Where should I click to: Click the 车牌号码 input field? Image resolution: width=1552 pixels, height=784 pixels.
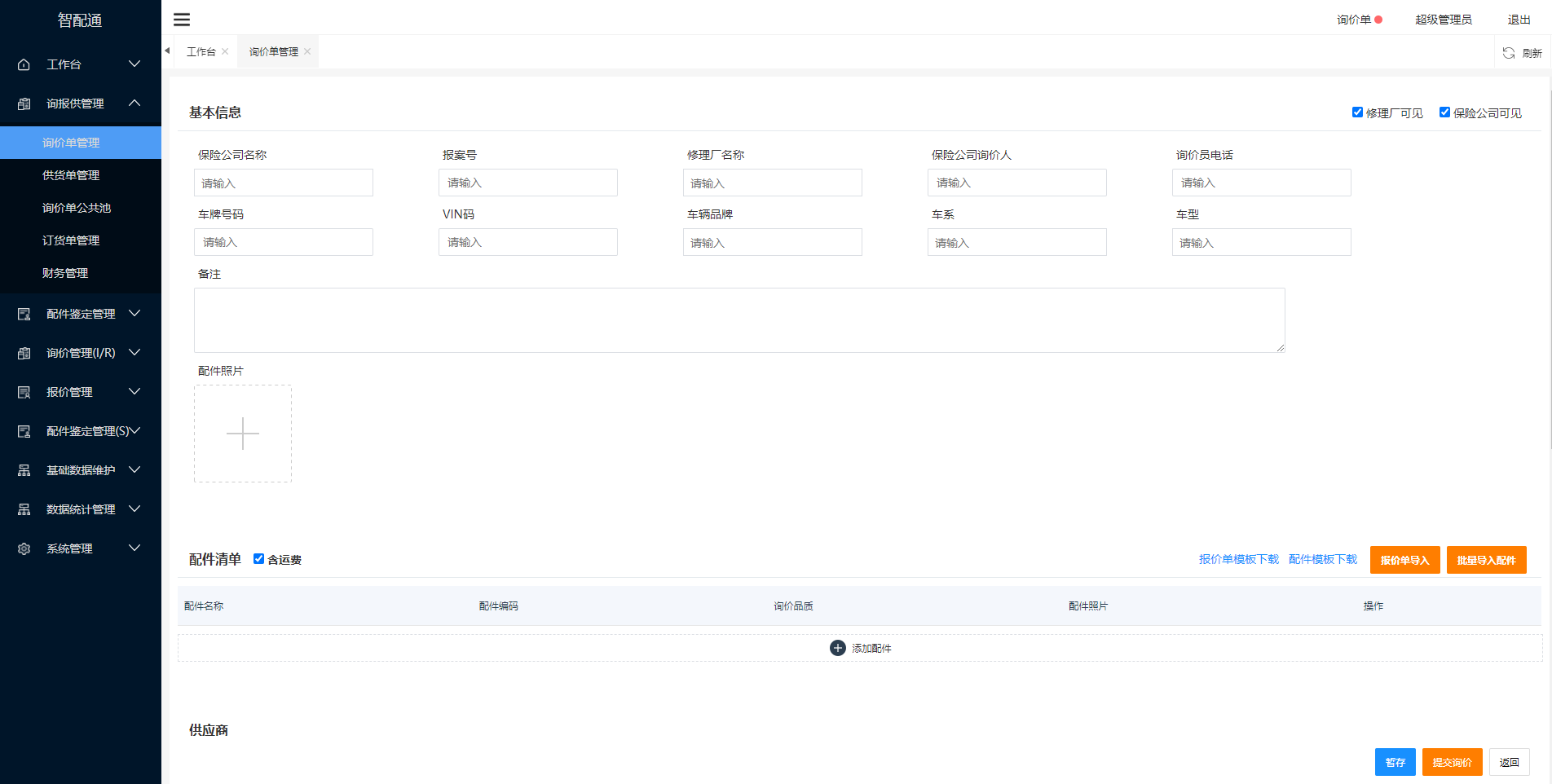pyautogui.click(x=284, y=242)
